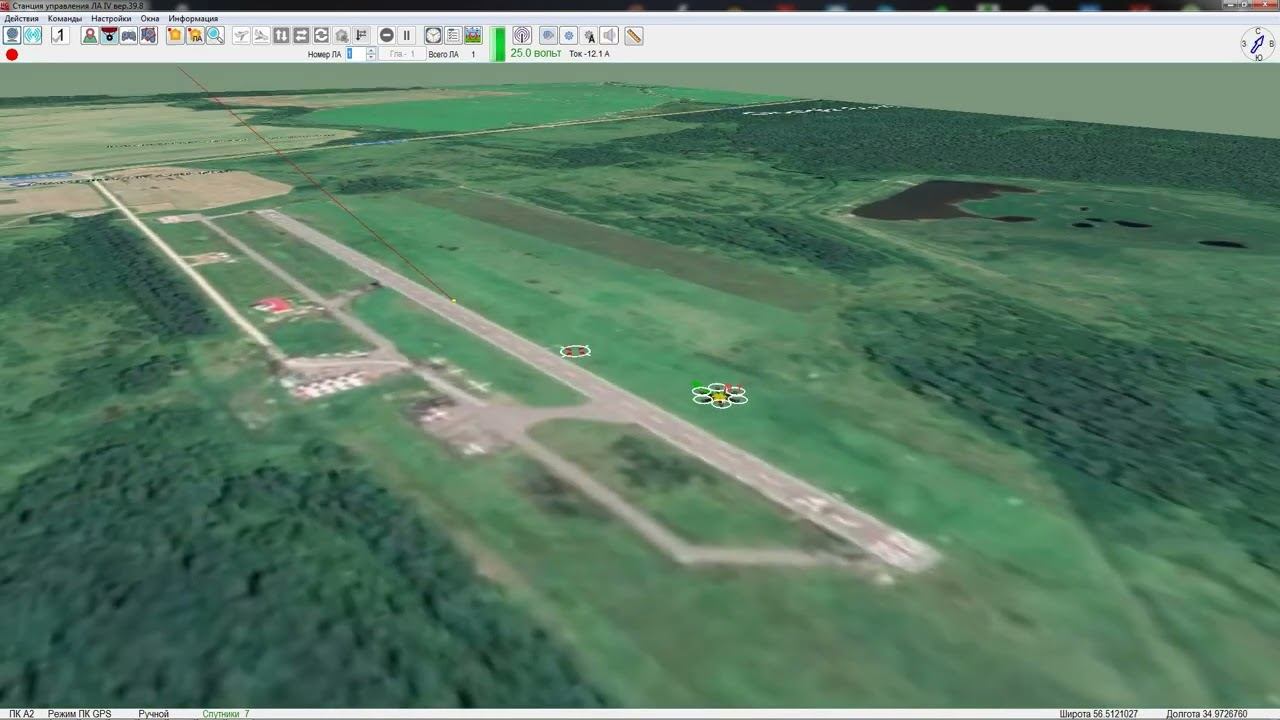Click the left-right swap arrows icon
1280x720 pixels.
(x=302, y=36)
